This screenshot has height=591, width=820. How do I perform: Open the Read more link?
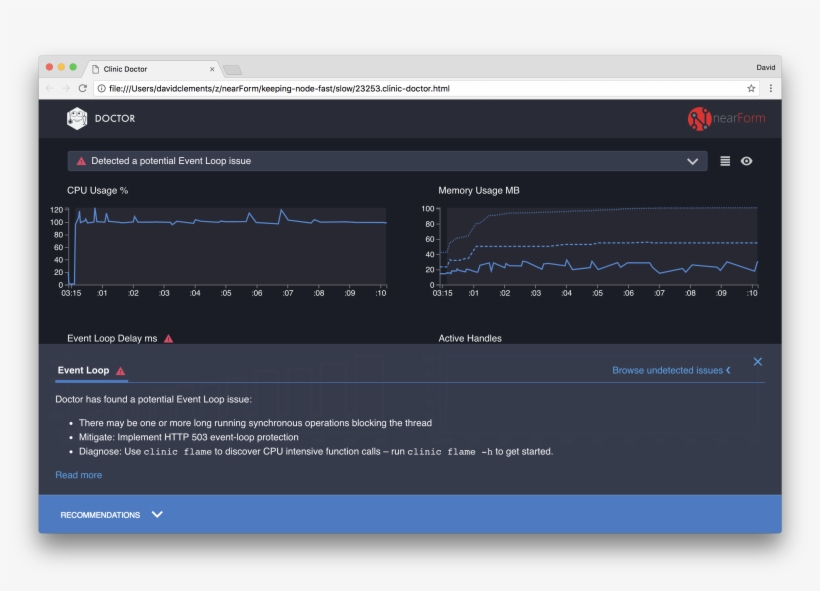[77, 474]
